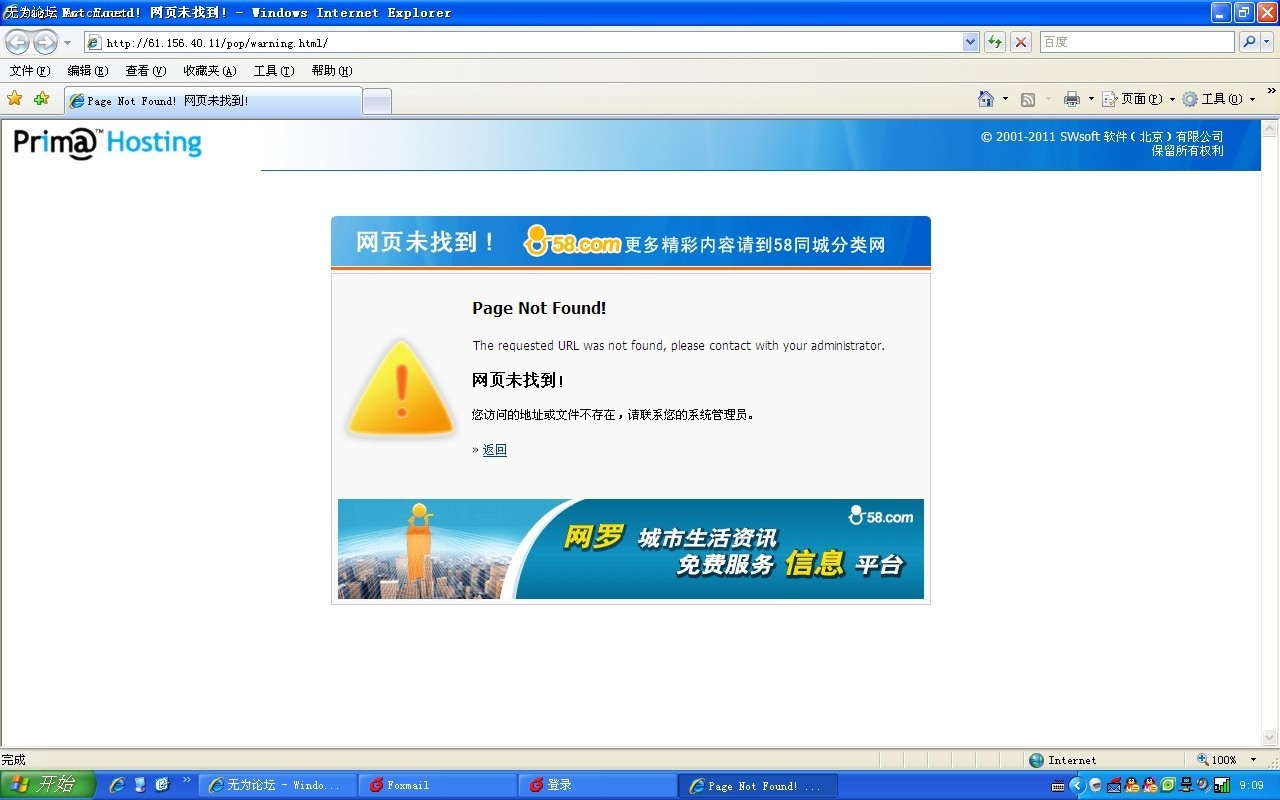Image resolution: width=1280 pixels, height=800 pixels.
Task: Click the vertical scrollbar up arrow
Action: click(x=1270, y=129)
